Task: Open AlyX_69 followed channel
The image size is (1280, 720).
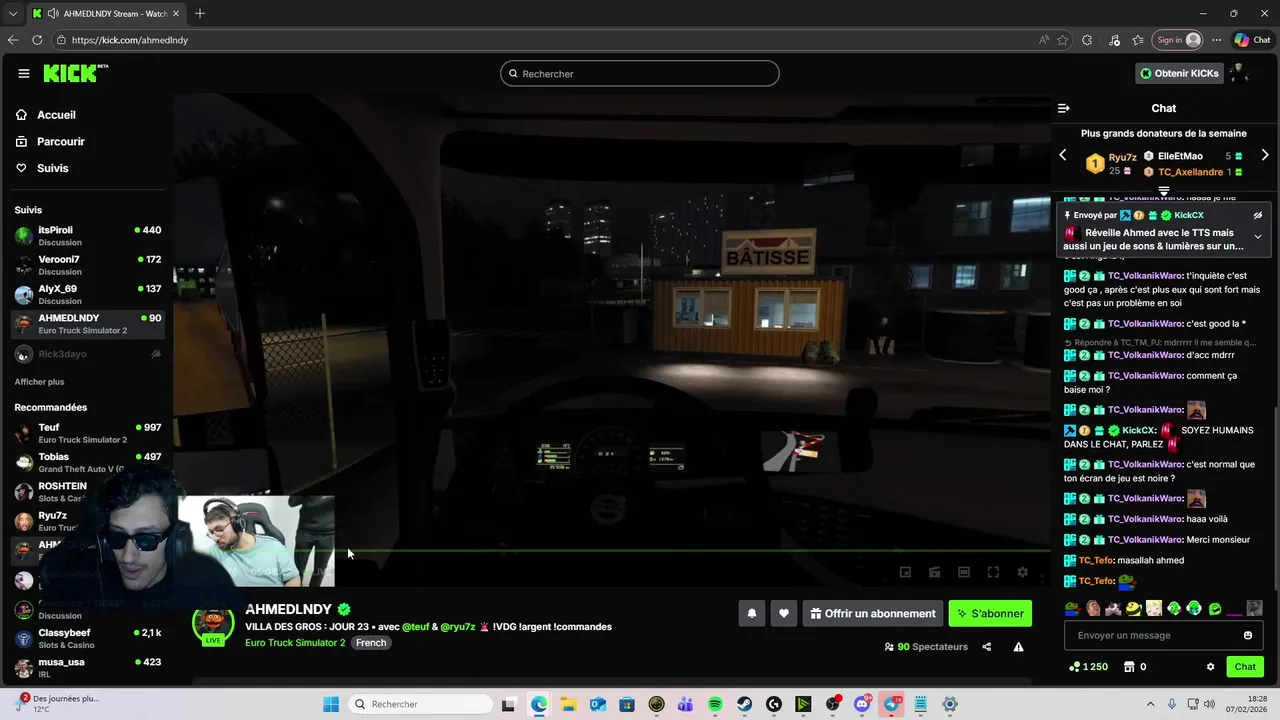Action: pyautogui.click(x=88, y=294)
